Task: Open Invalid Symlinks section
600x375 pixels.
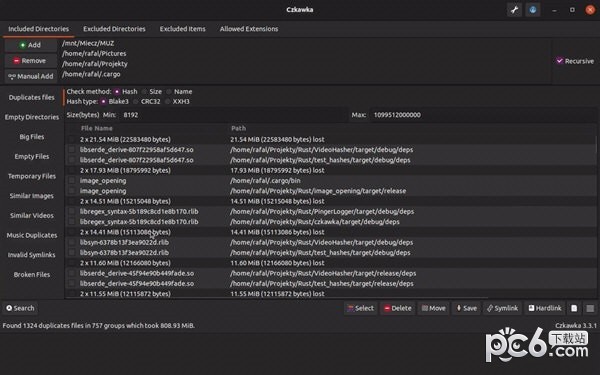Action: 32,255
